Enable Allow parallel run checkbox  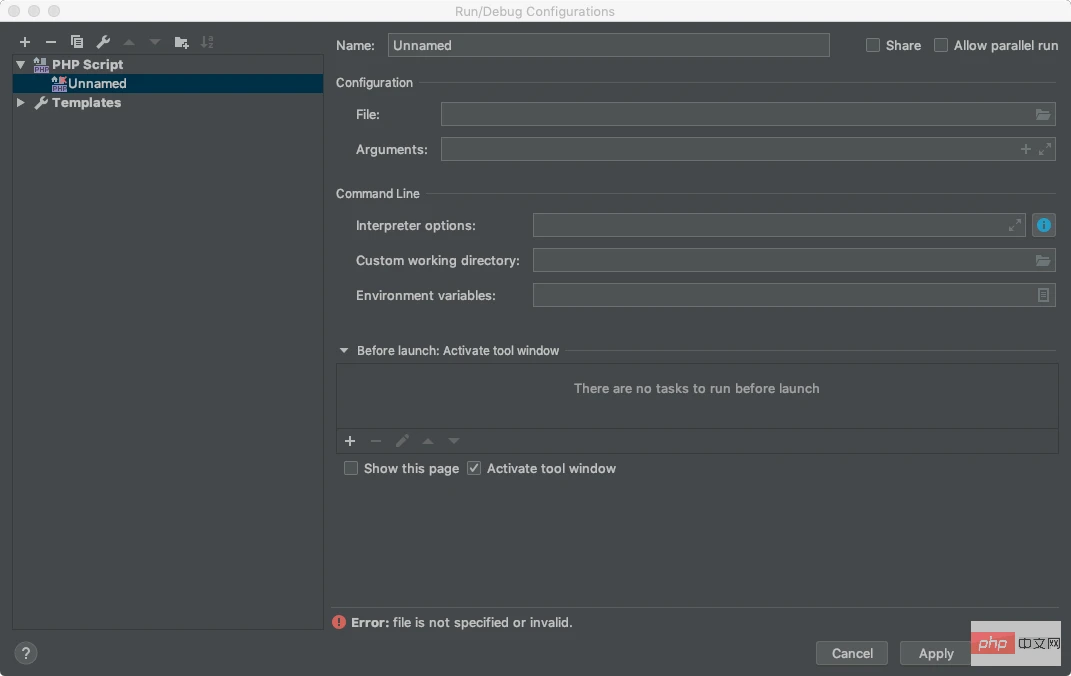pyautogui.click(x=941, y=45)
